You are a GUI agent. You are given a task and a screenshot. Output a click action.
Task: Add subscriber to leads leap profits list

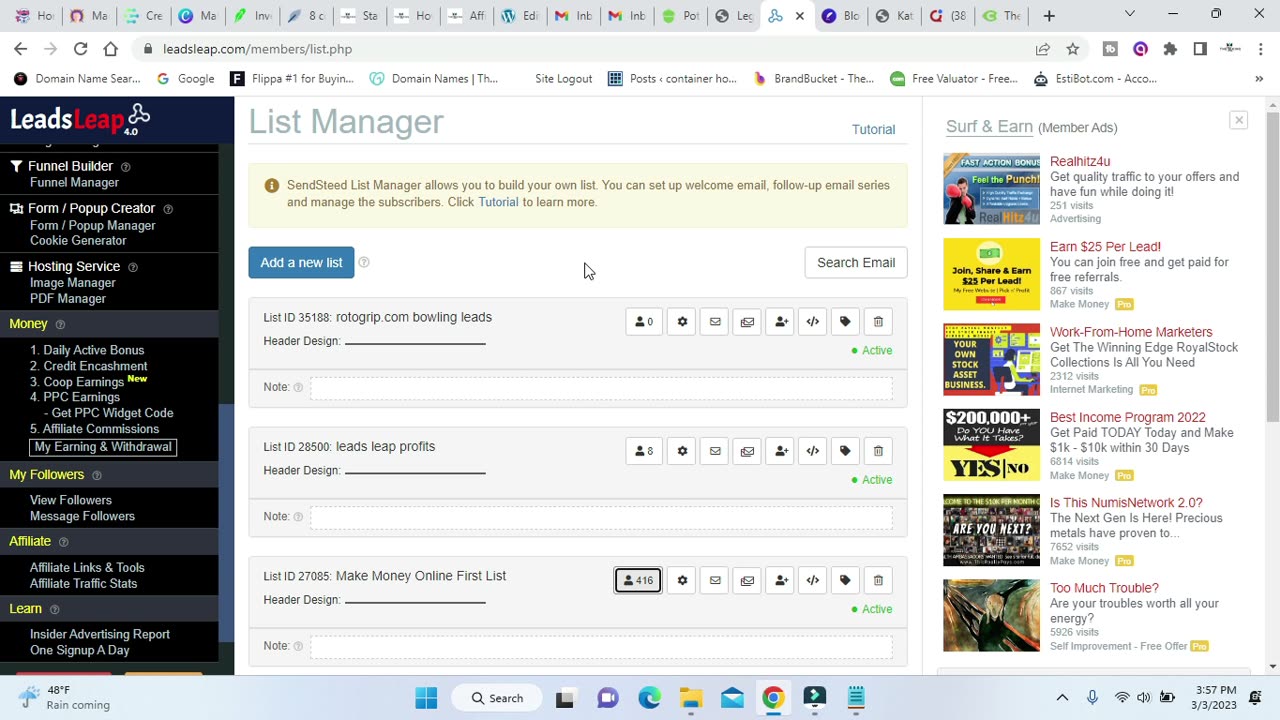[x=780, y=451]
